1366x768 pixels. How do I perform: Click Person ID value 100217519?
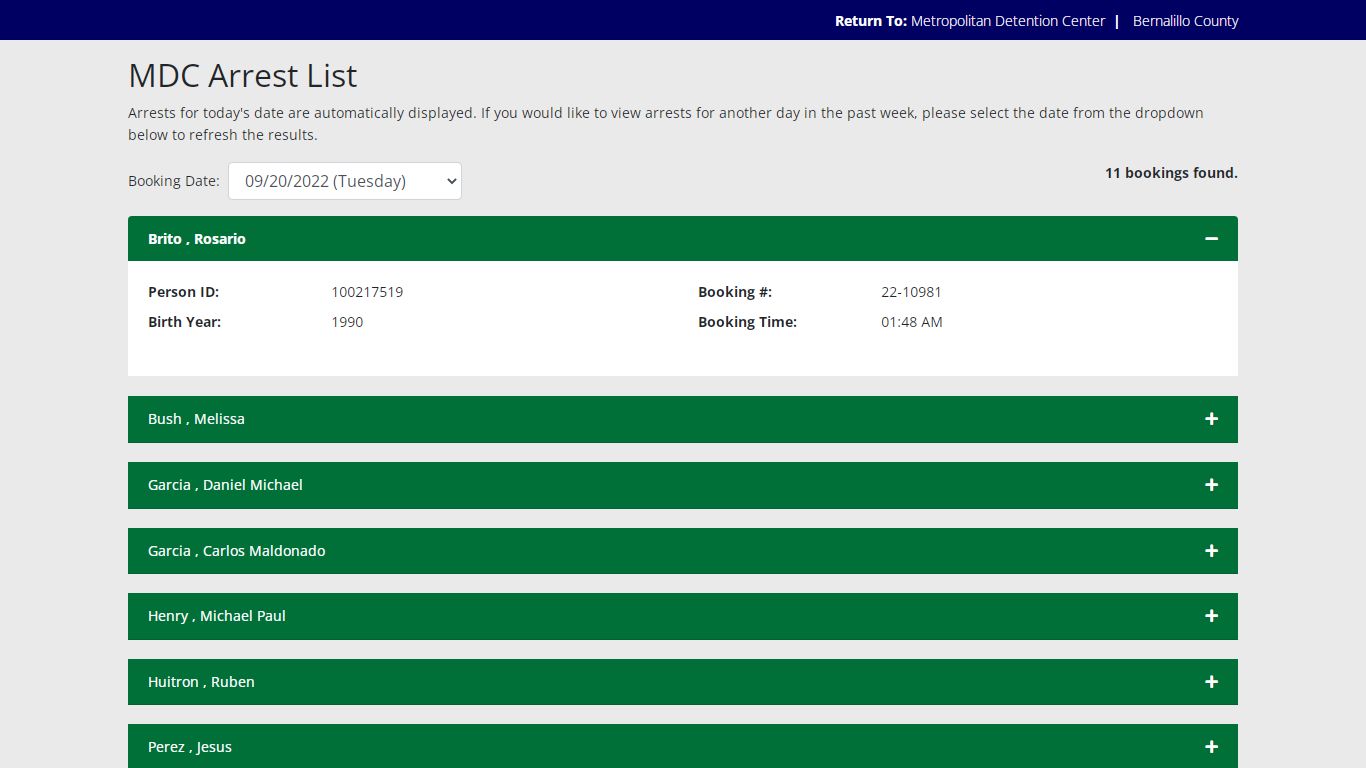click(367, 292)
